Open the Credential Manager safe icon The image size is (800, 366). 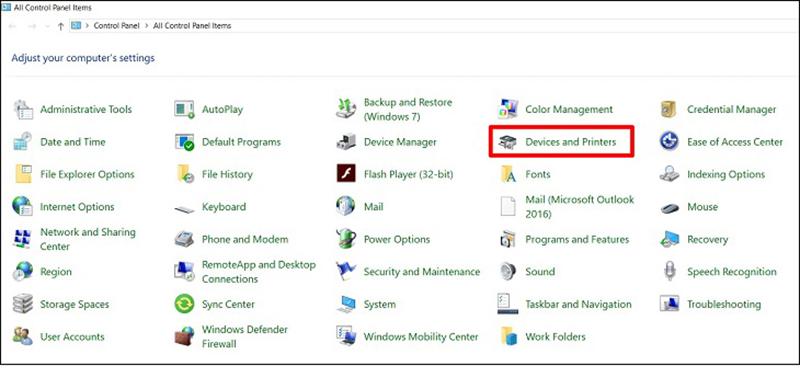669,109
